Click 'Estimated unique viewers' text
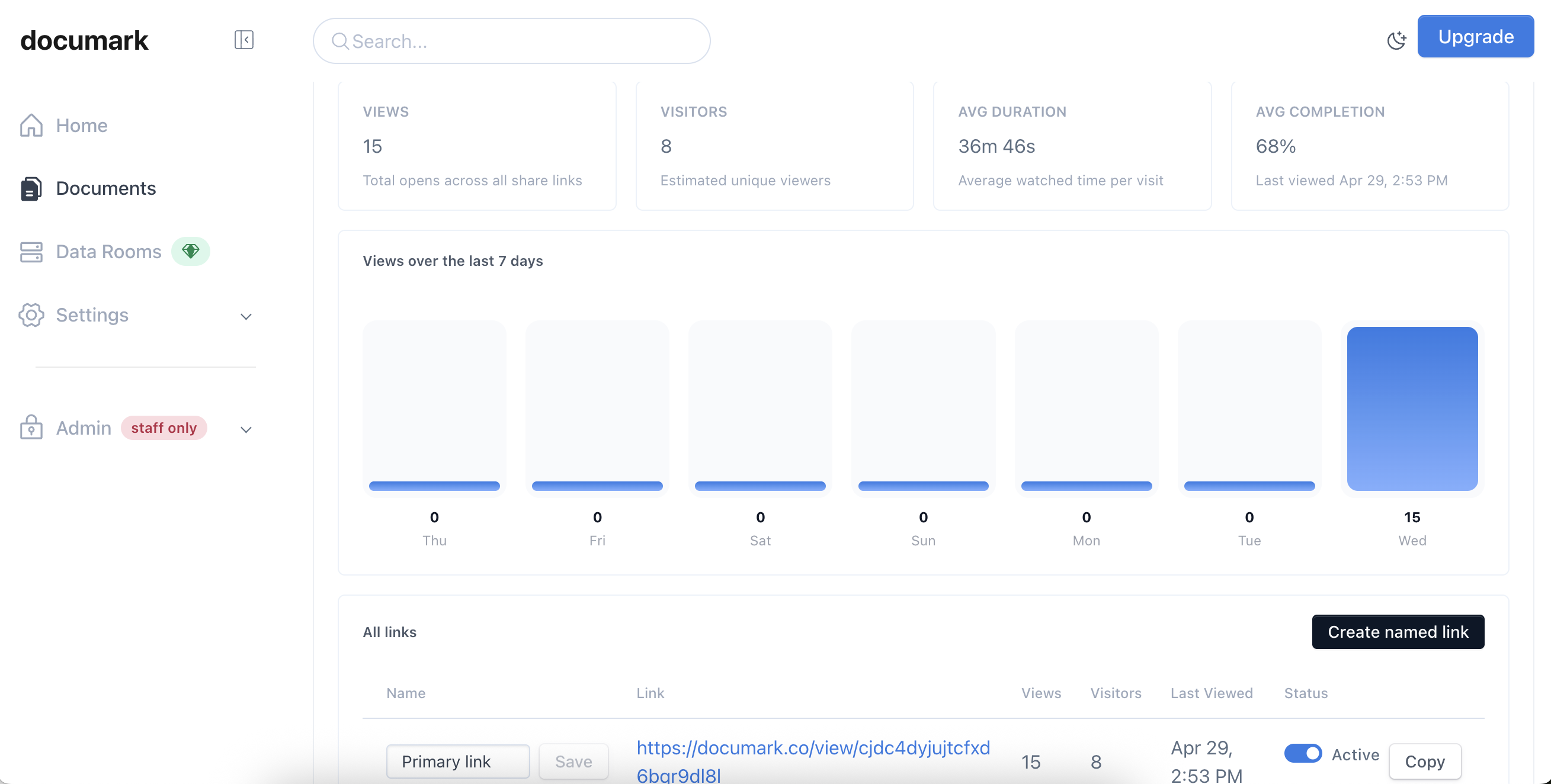This screenshot has height=784, width=1551. [745, 181]
